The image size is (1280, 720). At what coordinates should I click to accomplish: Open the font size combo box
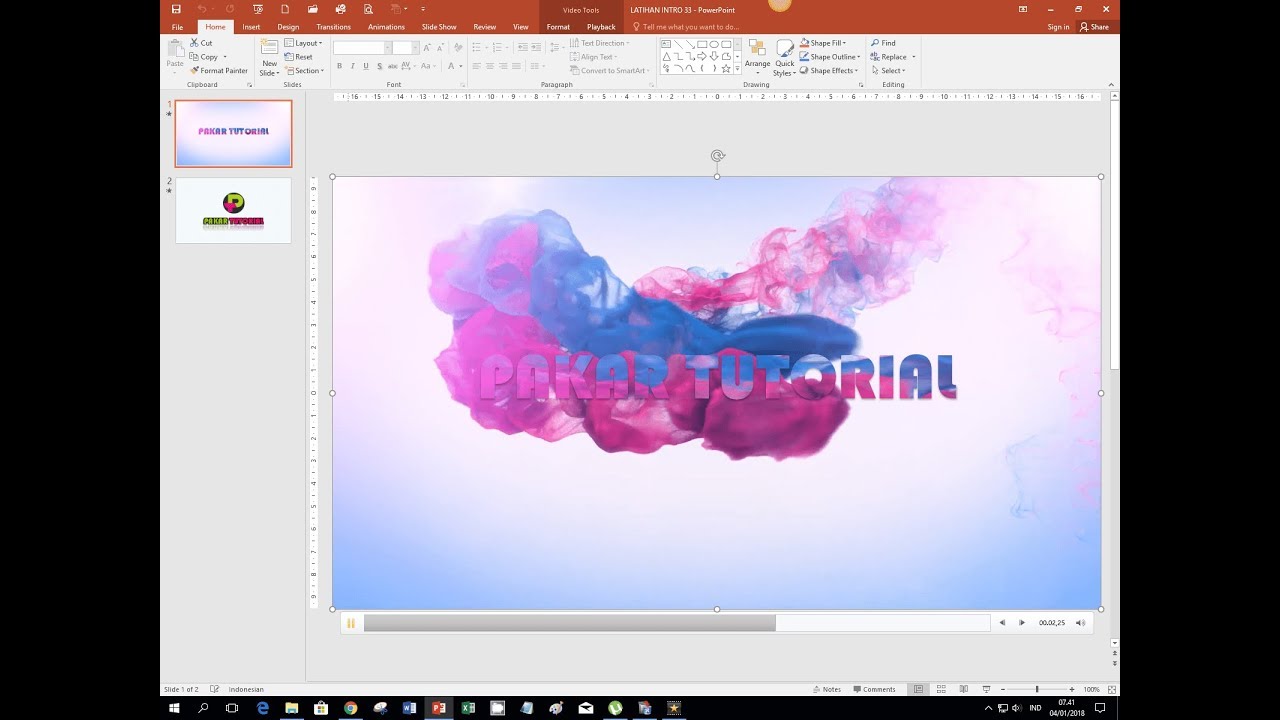[x=405, y=47]
